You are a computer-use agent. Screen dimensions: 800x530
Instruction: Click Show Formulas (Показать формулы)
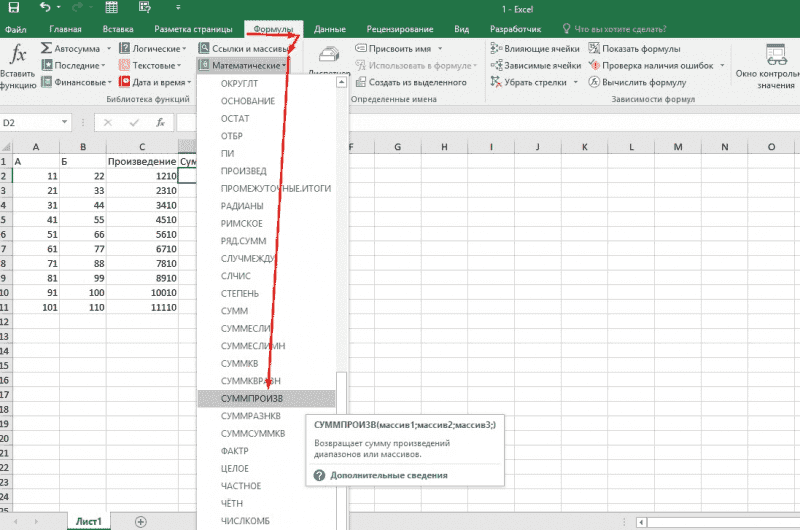tap(640, 47)
